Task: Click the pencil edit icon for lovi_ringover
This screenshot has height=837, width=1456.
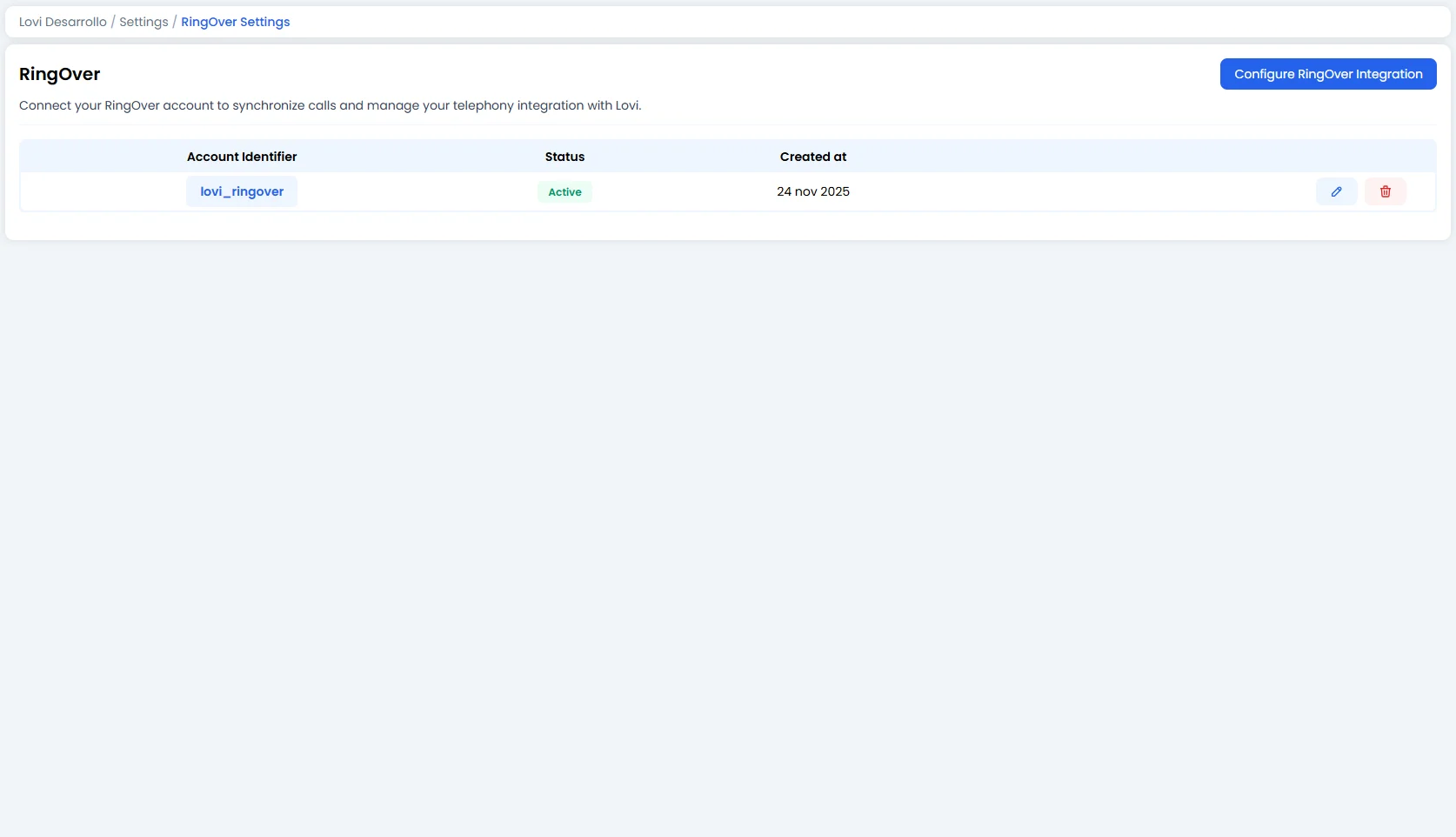Action: coord(1336,191)
